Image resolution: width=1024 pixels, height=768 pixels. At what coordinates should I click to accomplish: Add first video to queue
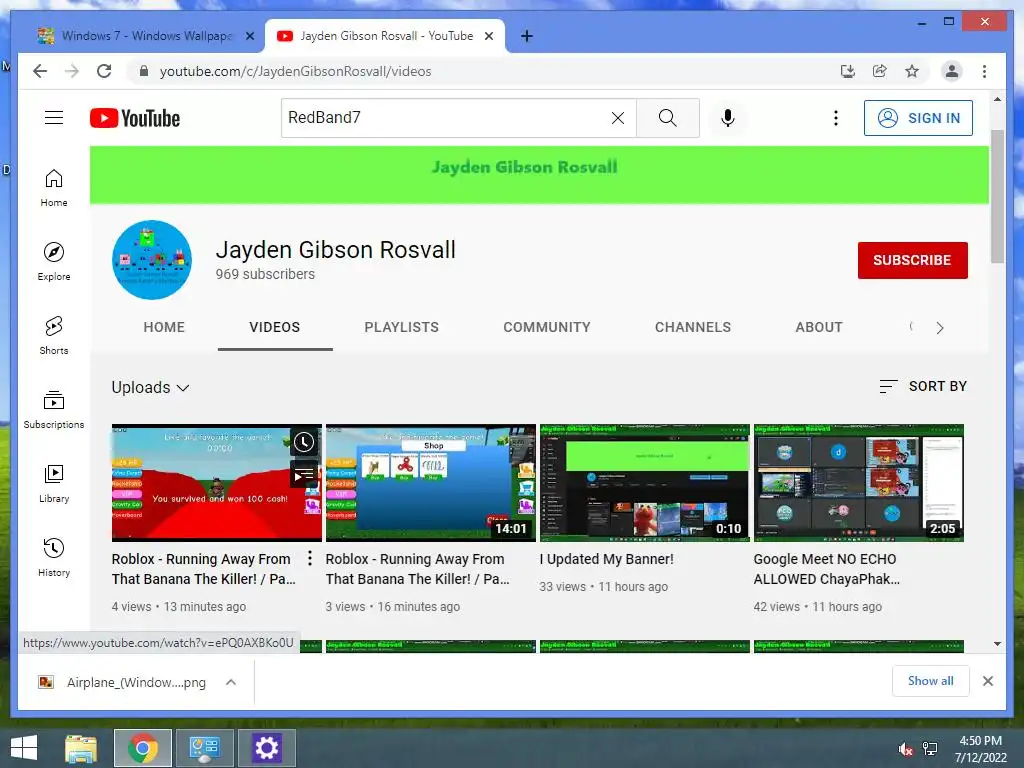click(x=304, y=475)
